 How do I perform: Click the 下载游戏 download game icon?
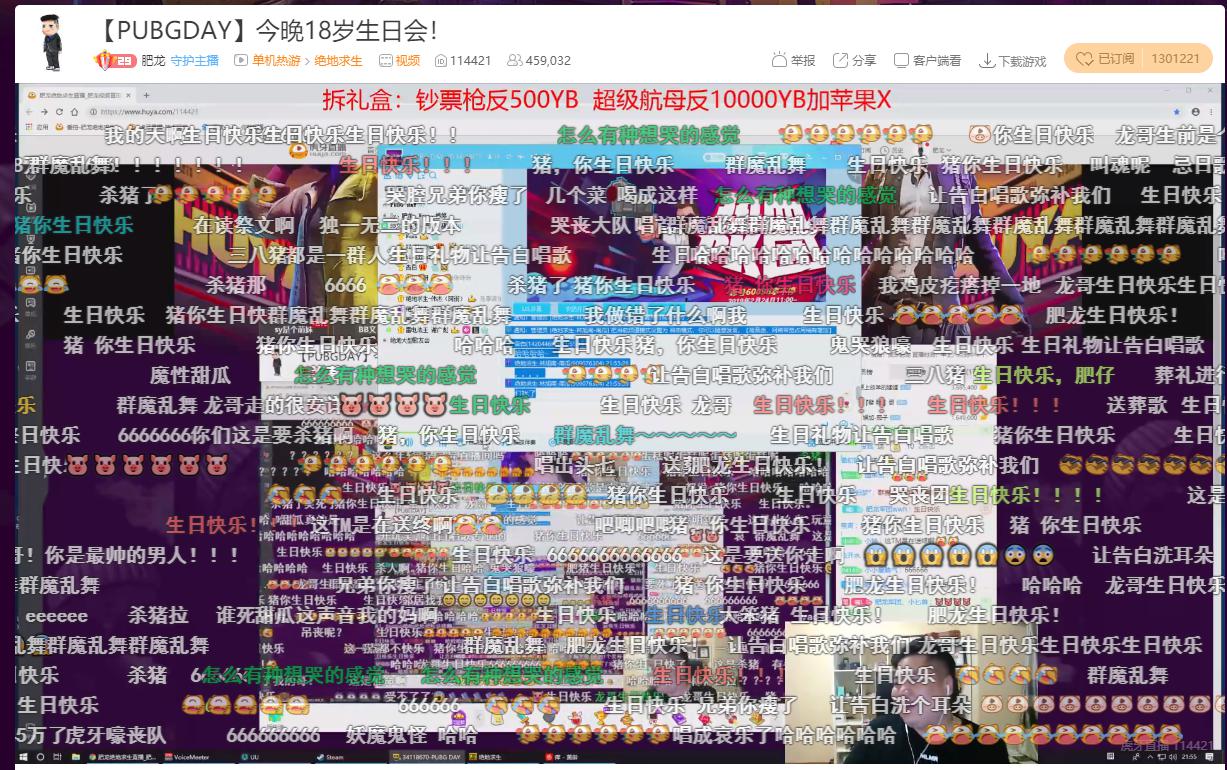[1013, 60]
